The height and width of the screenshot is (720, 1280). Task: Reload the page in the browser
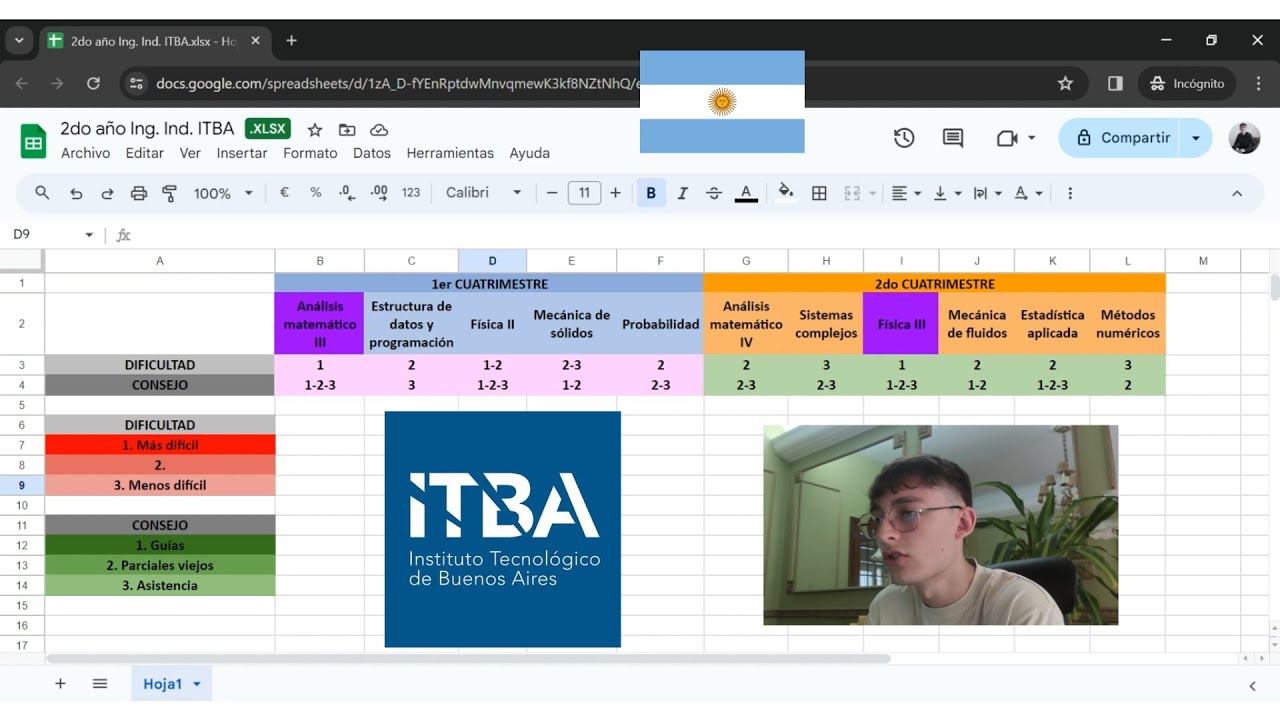tap(93, 84)
